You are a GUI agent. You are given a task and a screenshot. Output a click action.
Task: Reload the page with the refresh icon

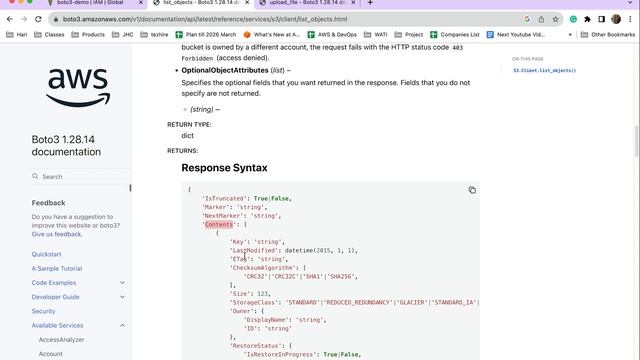(x=38, y=19)
